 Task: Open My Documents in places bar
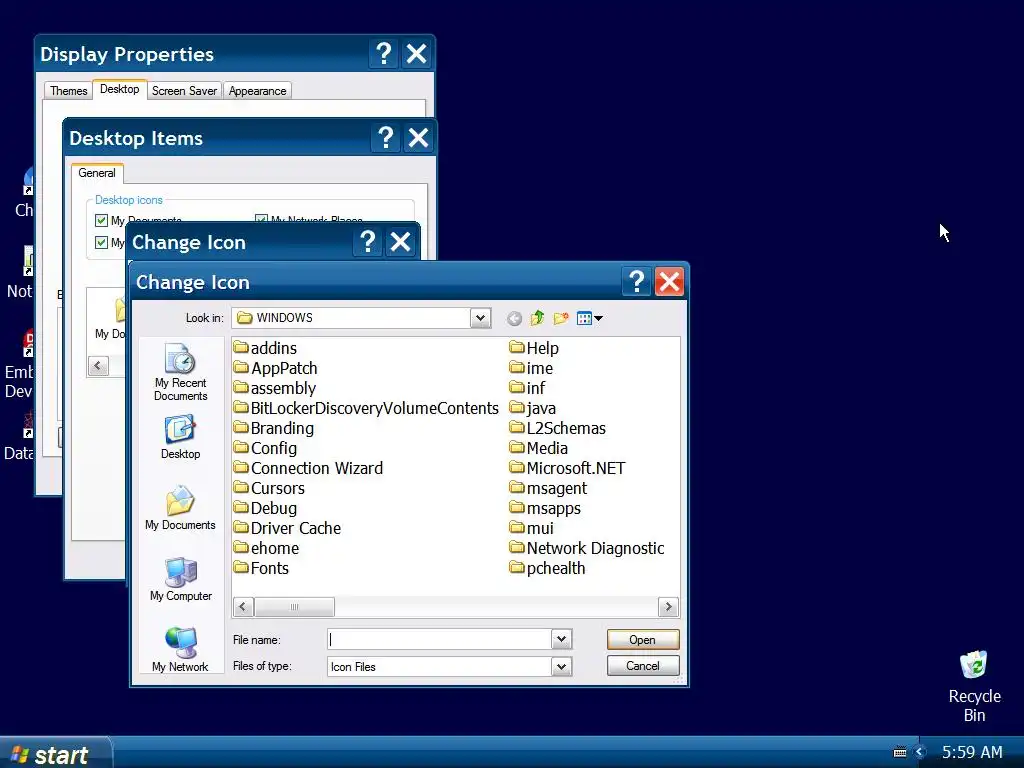(180, 508)
